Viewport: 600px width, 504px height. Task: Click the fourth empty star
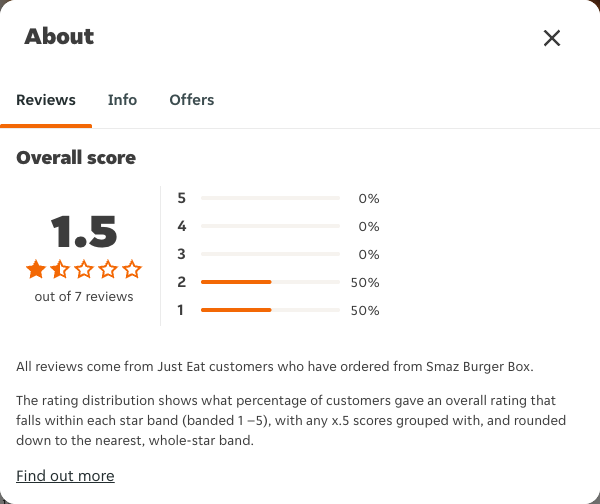tap(108, 269)
